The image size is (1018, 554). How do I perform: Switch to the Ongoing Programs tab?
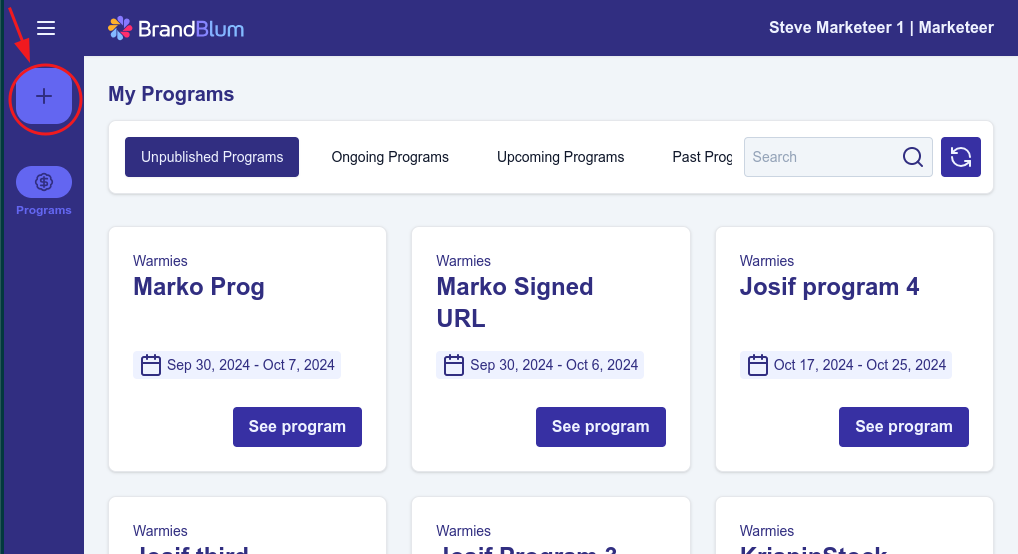(390, 157)
